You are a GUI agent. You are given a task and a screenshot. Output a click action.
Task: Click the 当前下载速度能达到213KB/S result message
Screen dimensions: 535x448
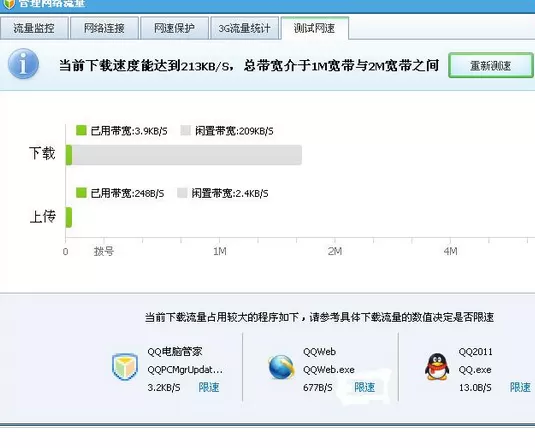click(x=249, y=66)
